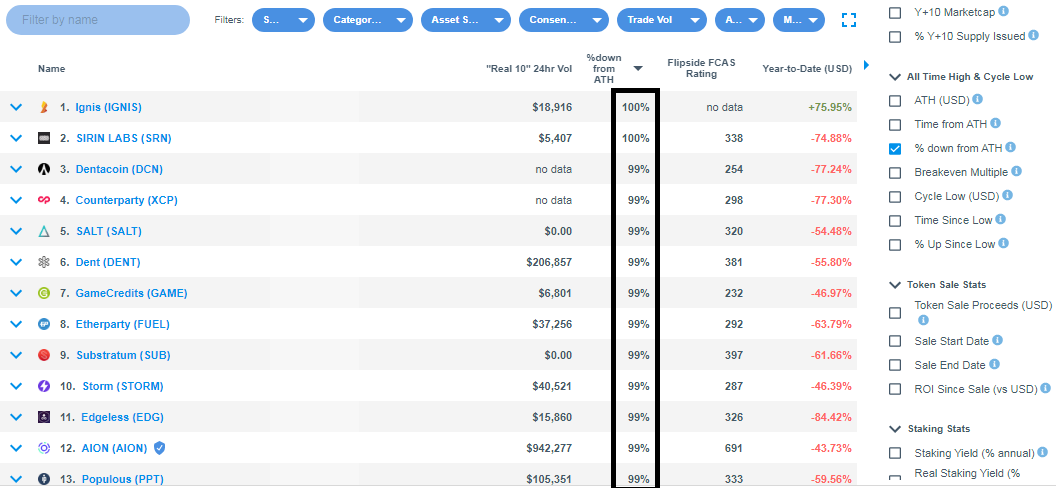Sort by "Real 10" 24hr Vol header
The height and width of the screenshot is (488, 1056).
[529, 69]
